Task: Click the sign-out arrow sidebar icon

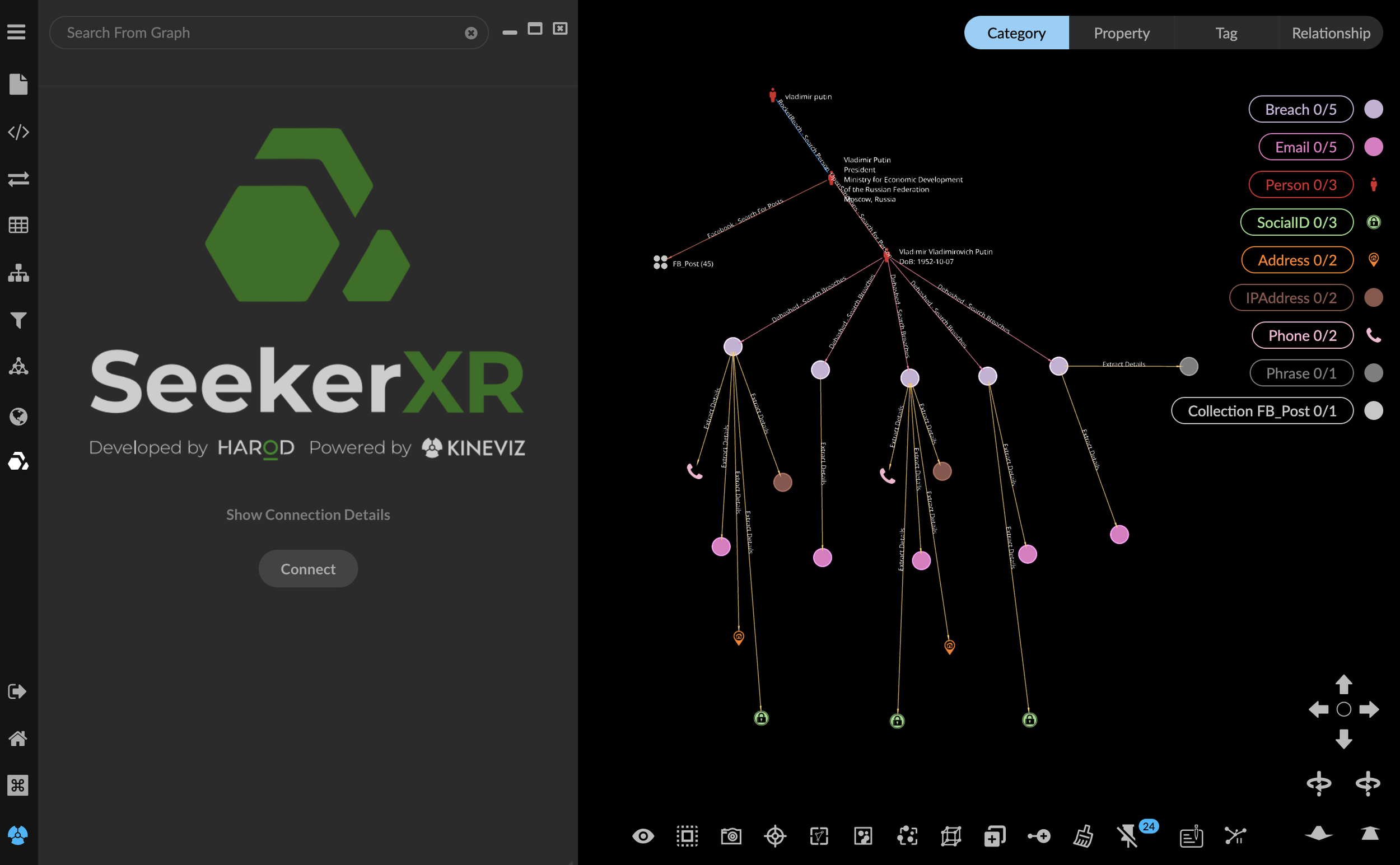Action: 17,691
